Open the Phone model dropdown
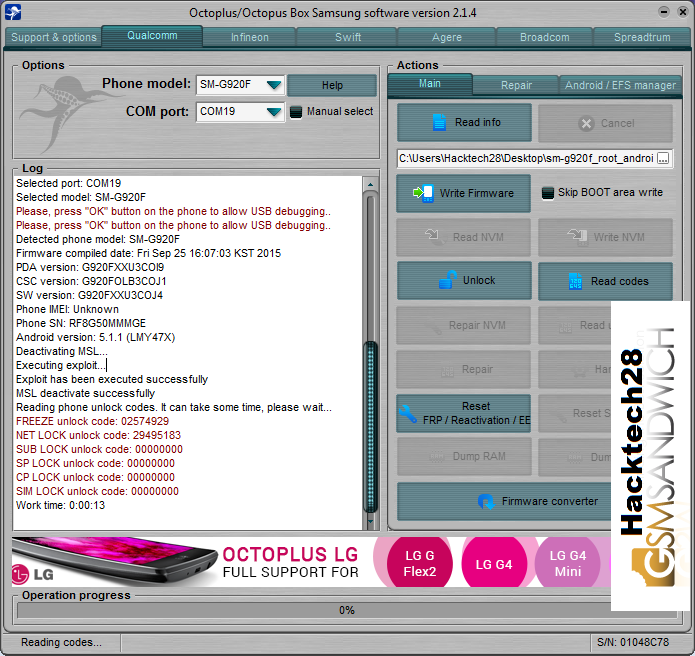This screenshot has width=695, height=656. click(274, 84)
